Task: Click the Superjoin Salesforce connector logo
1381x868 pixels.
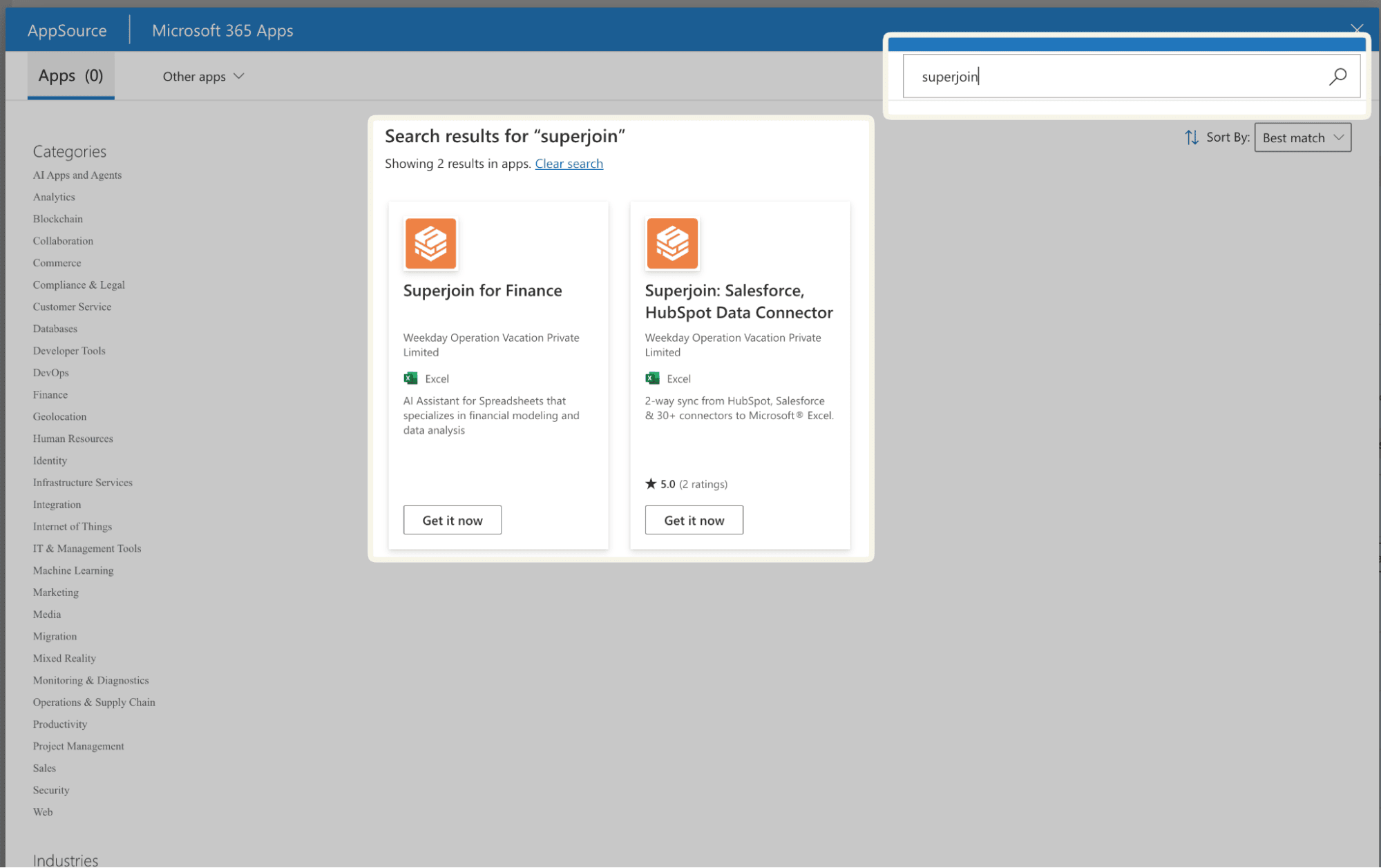Action: (x=672, y=244)
